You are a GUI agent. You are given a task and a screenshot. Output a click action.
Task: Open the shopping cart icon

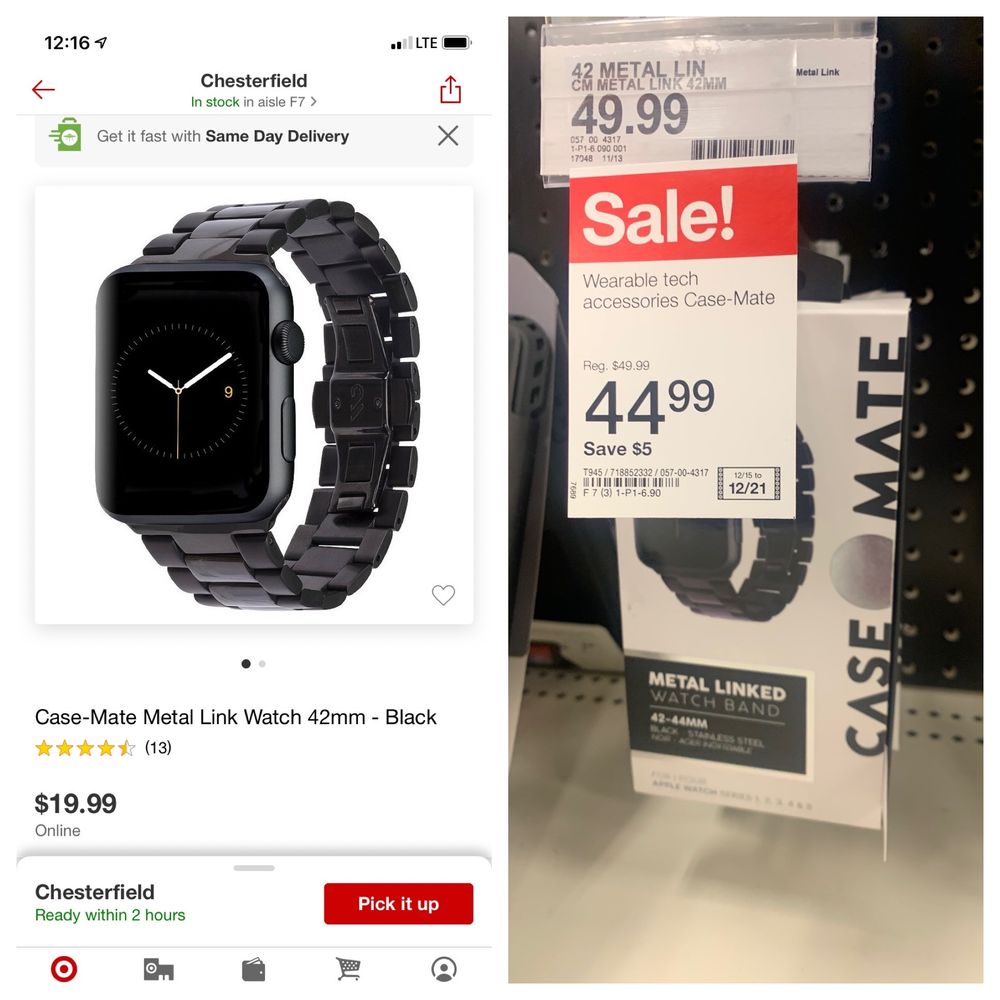coord(348,969)
